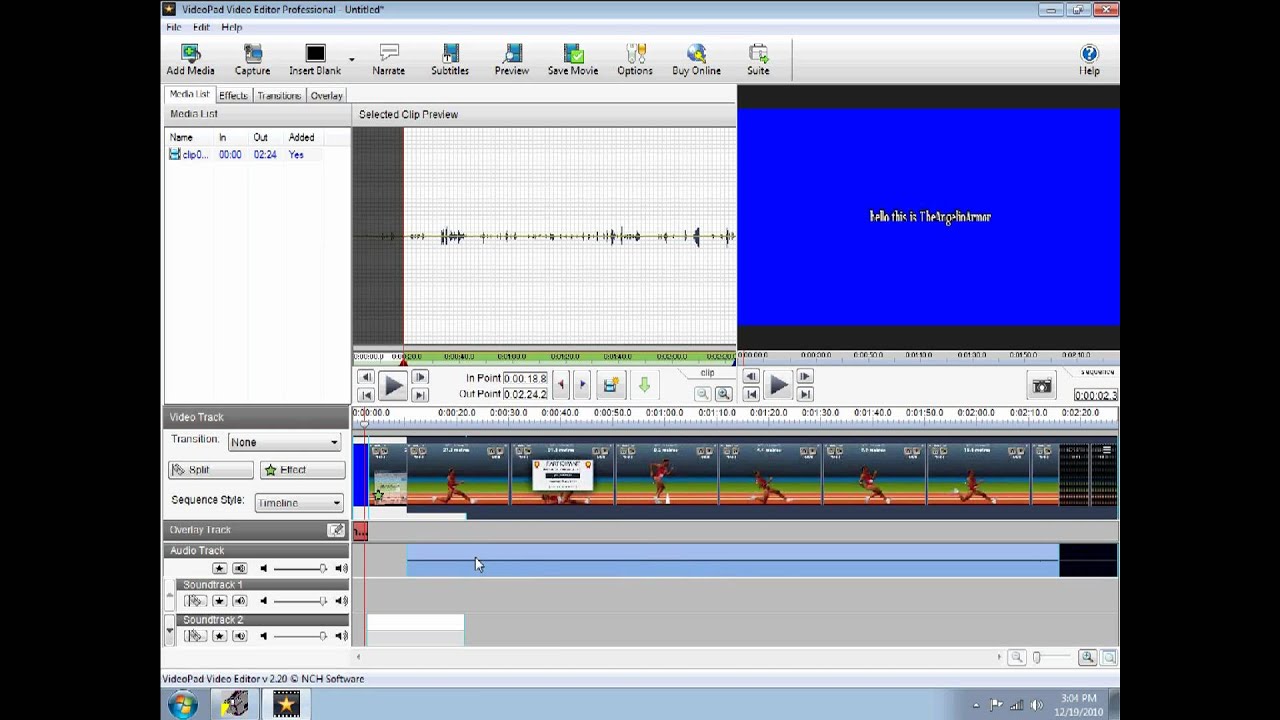
Task: Step forward one frame in the clip preview
Action: point(420,377)
